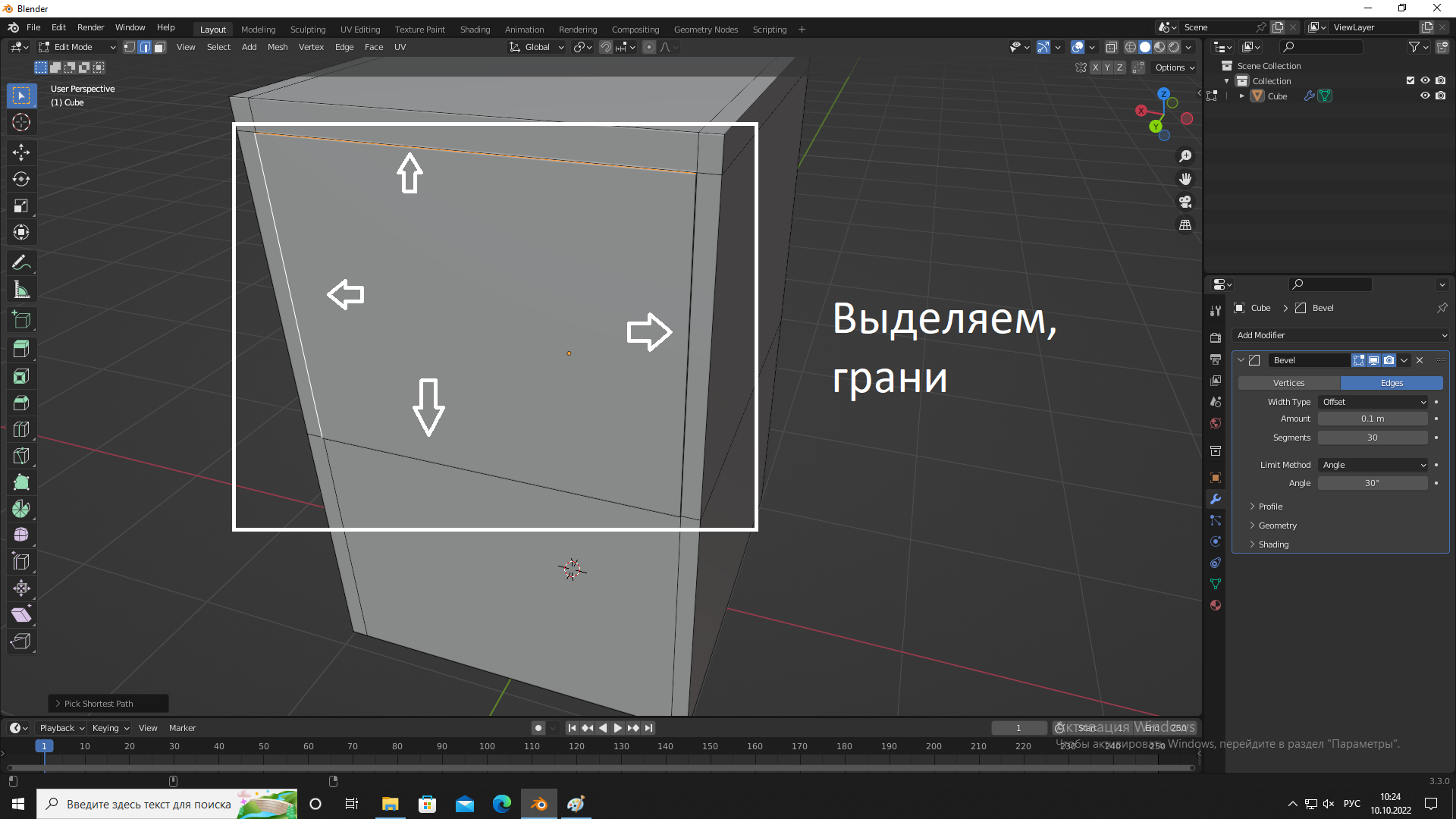Toggle X axis mirror button
Image resolution: width=1456 pixels, height=819 pixels.
point(1095,67)
